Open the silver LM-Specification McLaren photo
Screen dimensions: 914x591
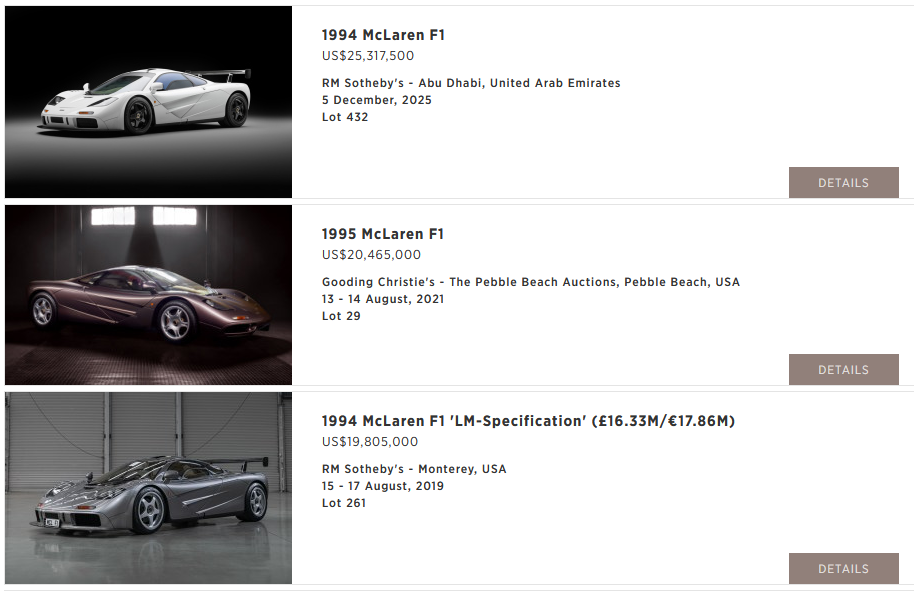coord(148,488)
